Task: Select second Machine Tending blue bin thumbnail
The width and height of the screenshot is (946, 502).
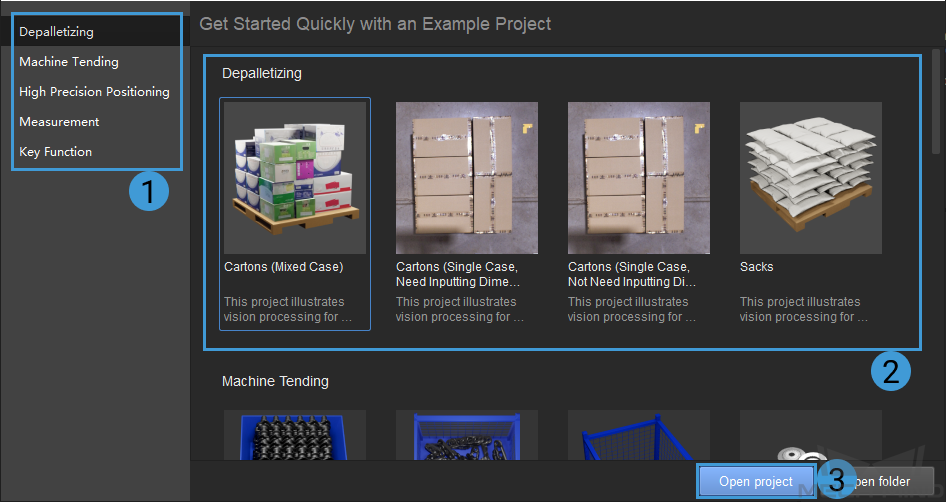Action: tap(467, 435)
